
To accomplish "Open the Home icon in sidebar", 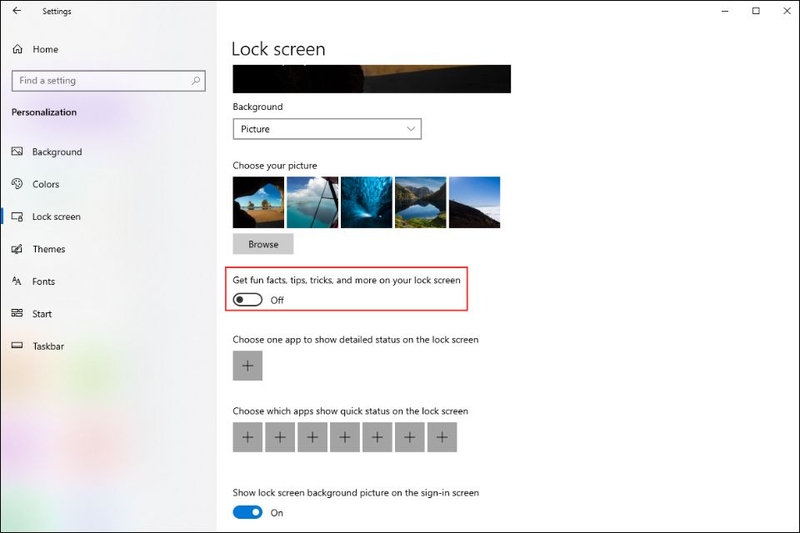I will coord(17,49).
